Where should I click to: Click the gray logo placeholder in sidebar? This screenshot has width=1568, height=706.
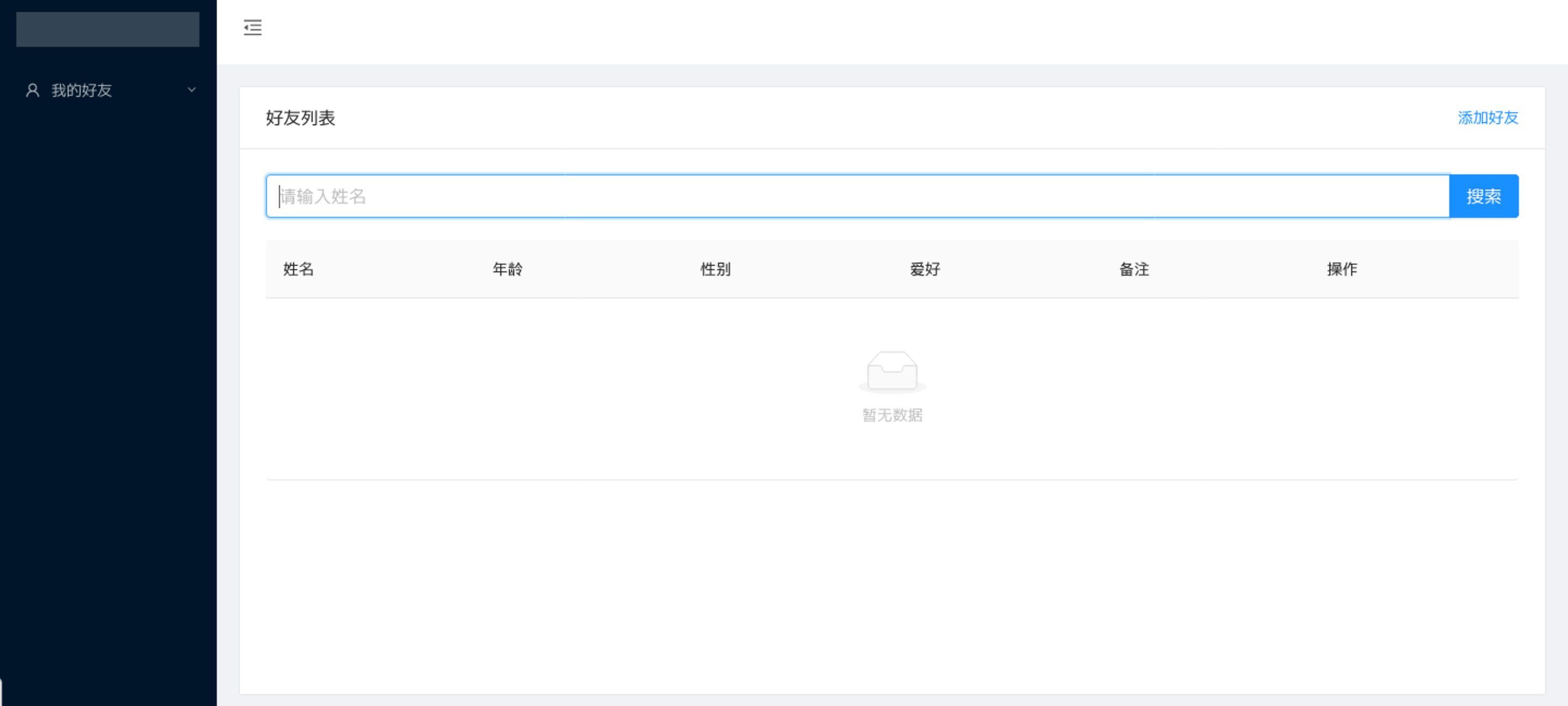pos(108,29)
